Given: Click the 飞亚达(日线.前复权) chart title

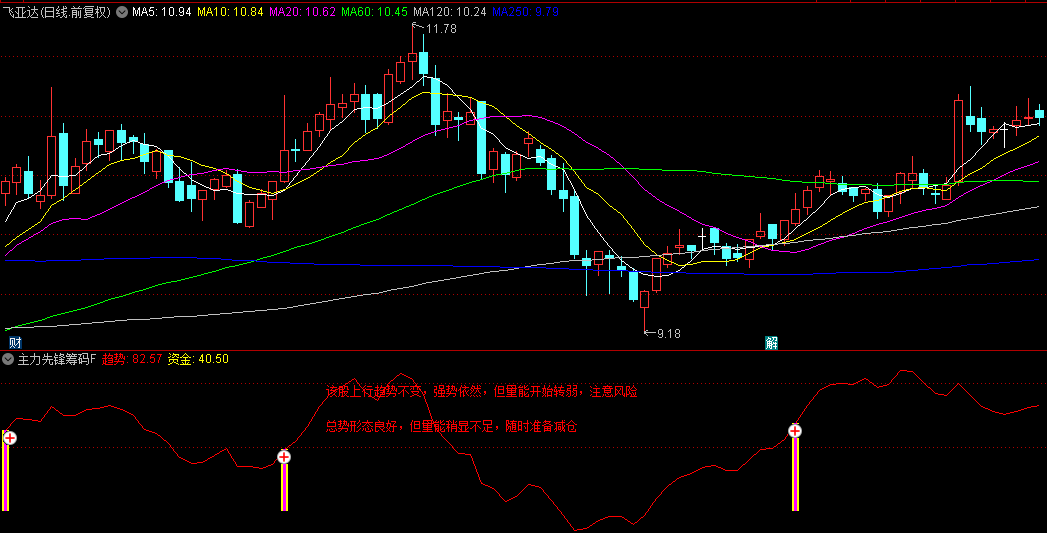Looking at the screenshot, I should click(x=57, y=12).
